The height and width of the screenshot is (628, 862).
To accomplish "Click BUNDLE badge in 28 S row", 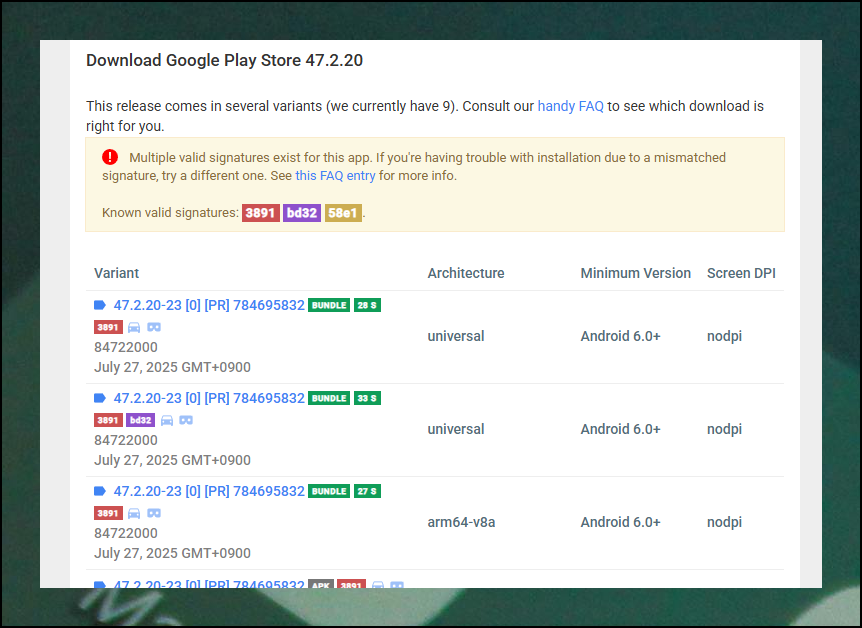I will pos(329,305).
